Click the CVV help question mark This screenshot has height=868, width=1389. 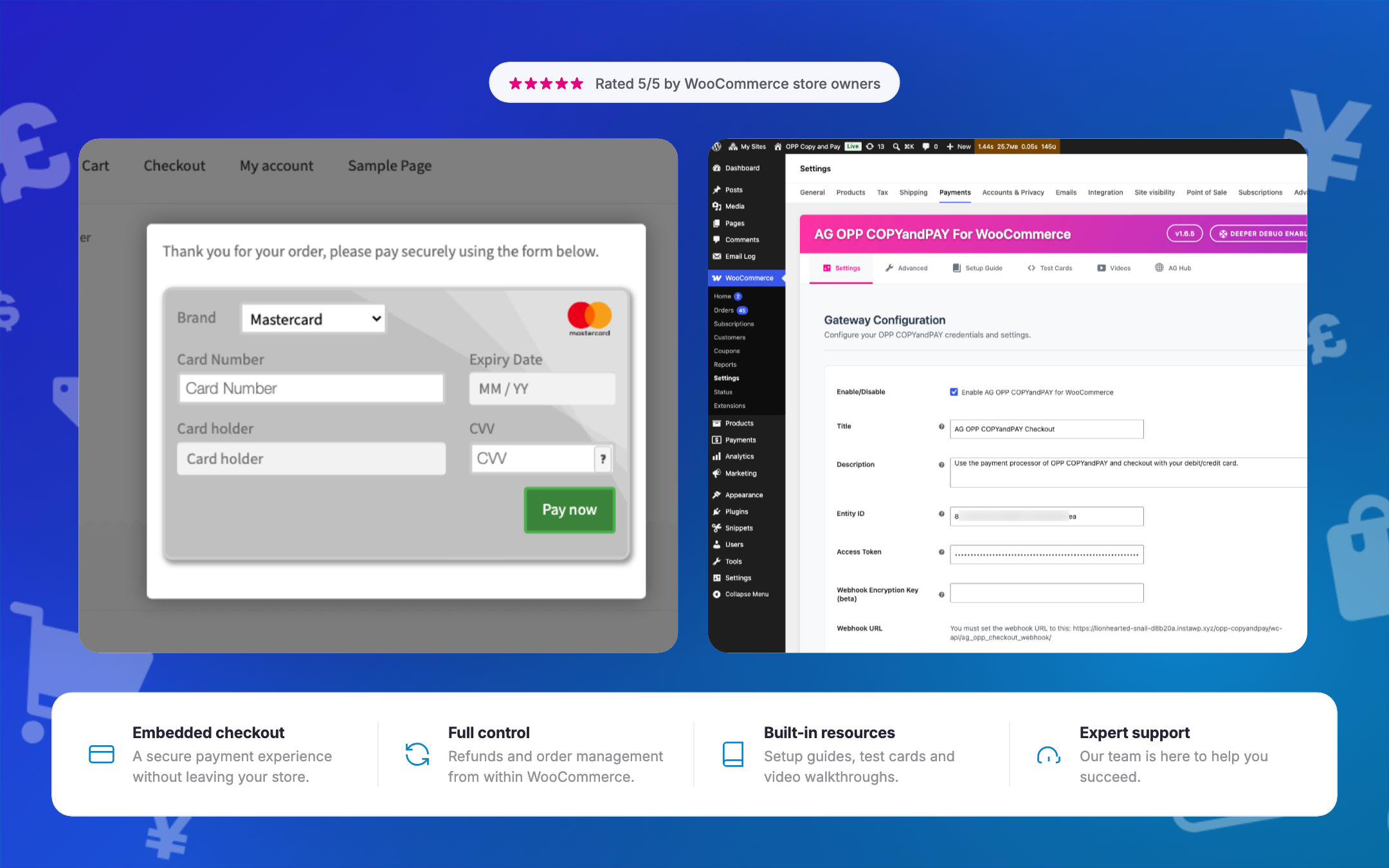(603, 459)
